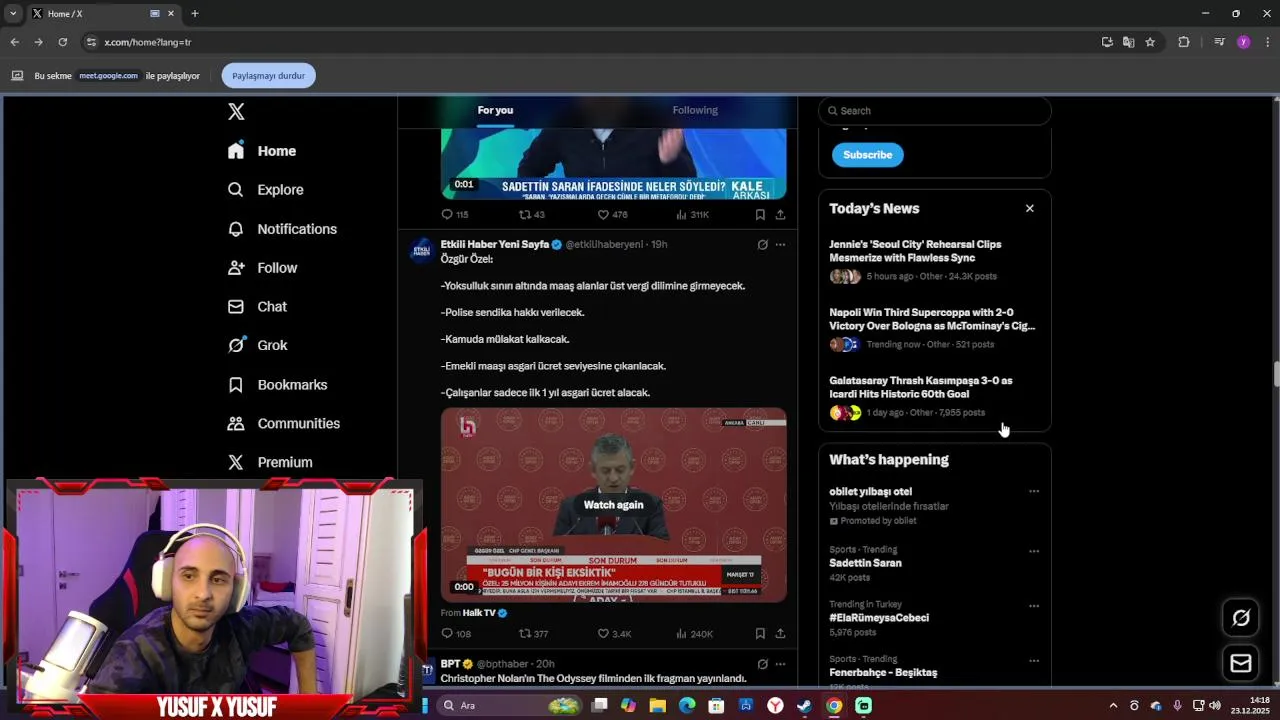Open Notifications in the sidebar
1280x720 pixels.
282,229
